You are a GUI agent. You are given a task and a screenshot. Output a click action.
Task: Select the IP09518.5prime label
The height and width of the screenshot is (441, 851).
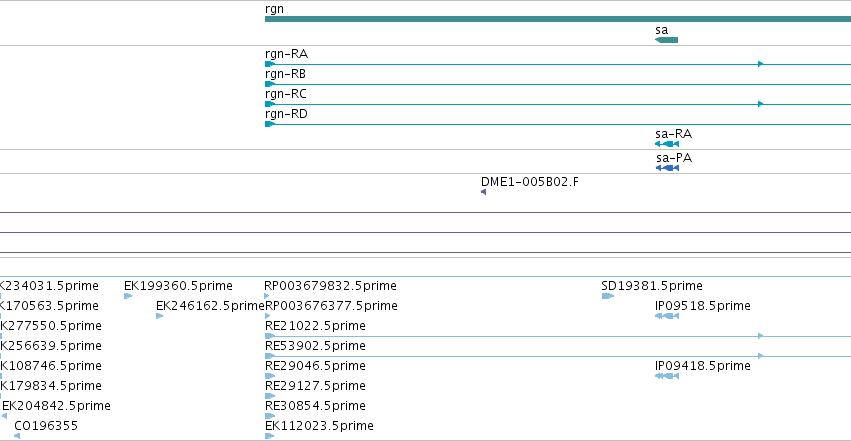703,306
